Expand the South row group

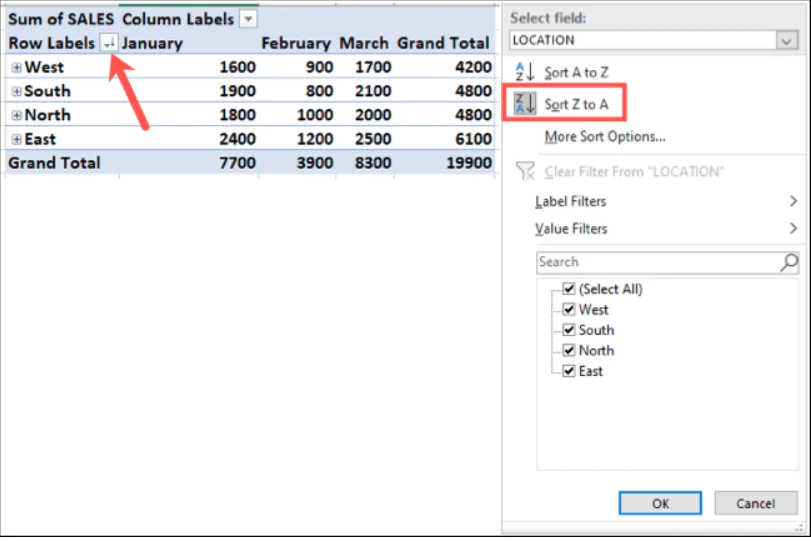pyautogui.click(x=17, y=91)
